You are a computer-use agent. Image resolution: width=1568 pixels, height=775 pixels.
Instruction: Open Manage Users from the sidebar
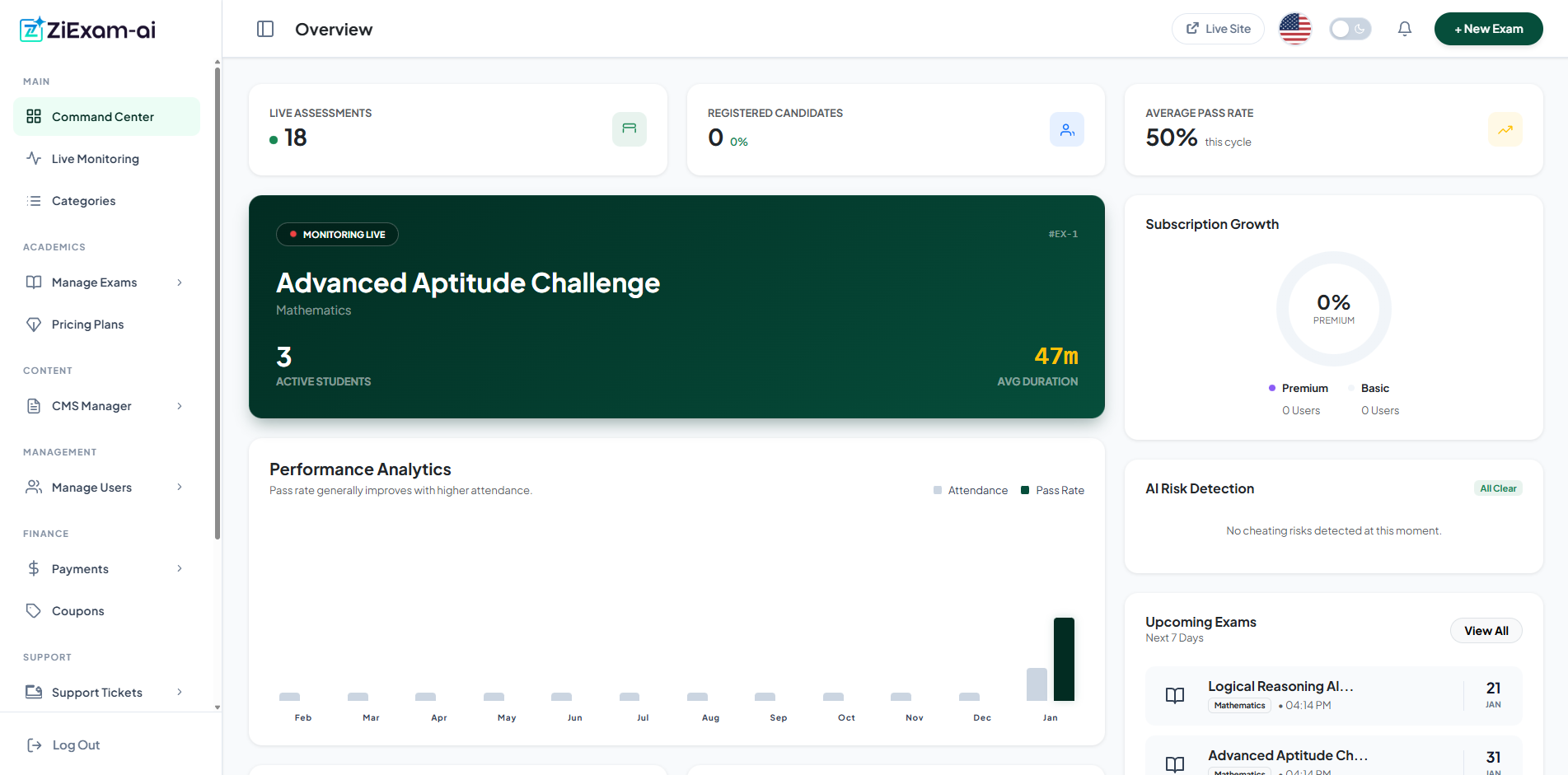point(91,487)
